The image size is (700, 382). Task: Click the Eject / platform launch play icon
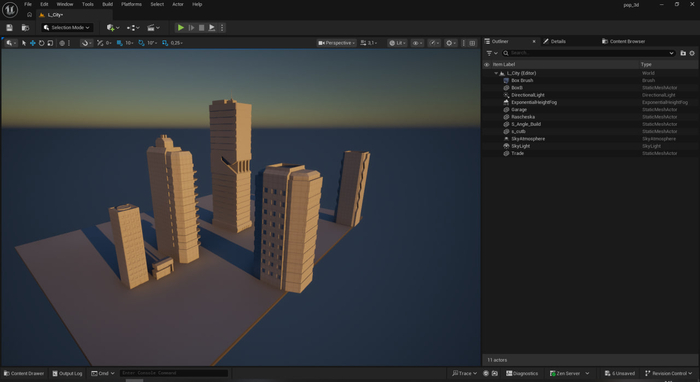point(212,28)
